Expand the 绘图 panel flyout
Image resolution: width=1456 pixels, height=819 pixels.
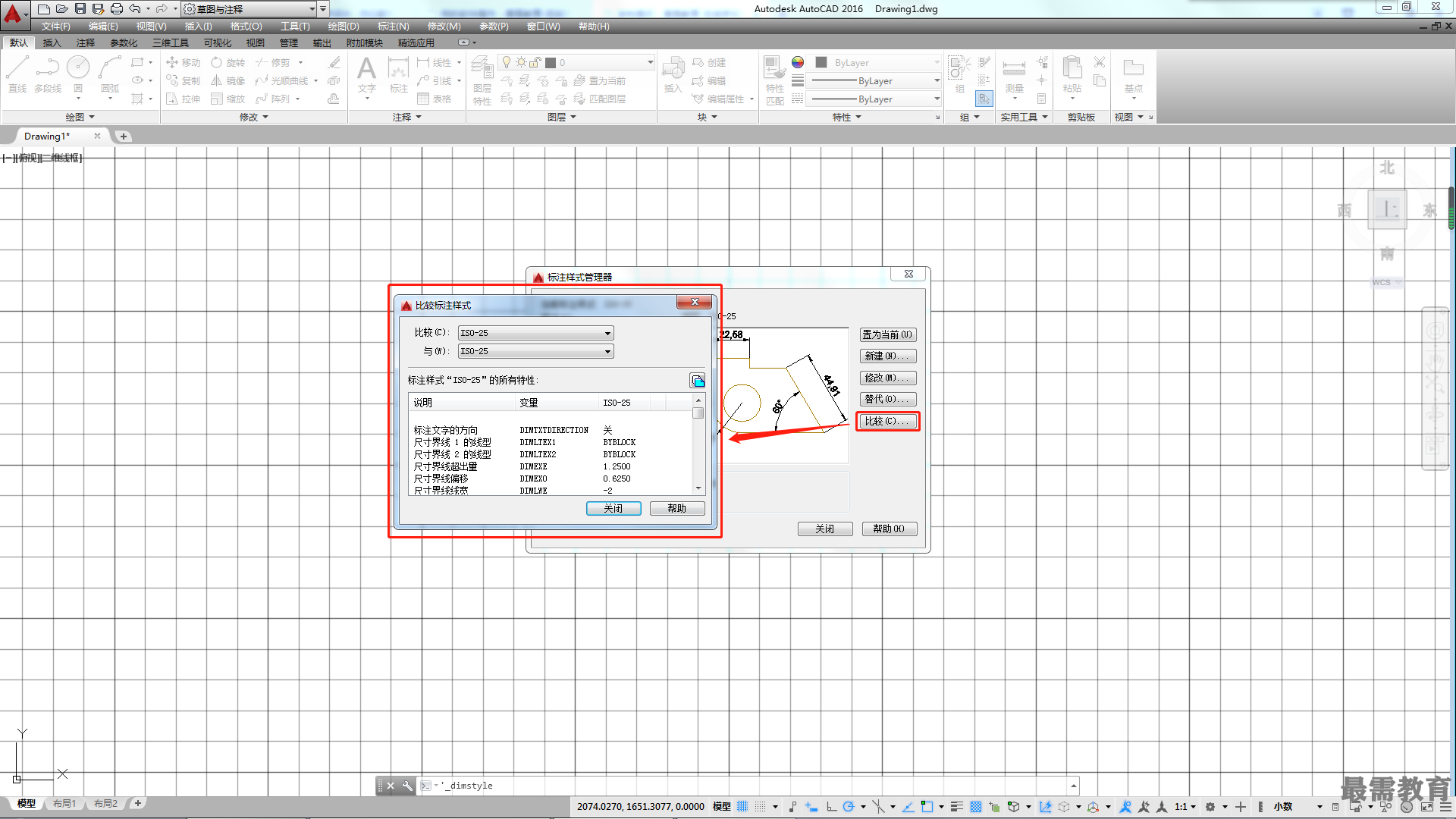pyautogui.click(x=80, y=117)
